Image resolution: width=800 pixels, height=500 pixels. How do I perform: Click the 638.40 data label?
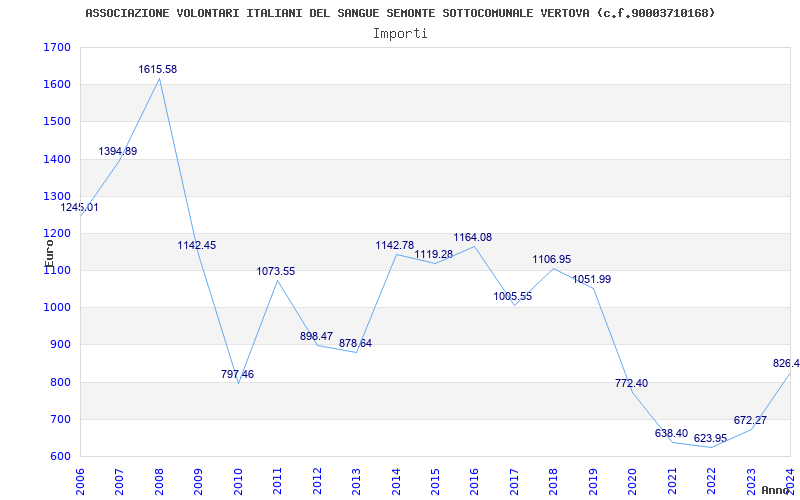click(x=671, y=434)
